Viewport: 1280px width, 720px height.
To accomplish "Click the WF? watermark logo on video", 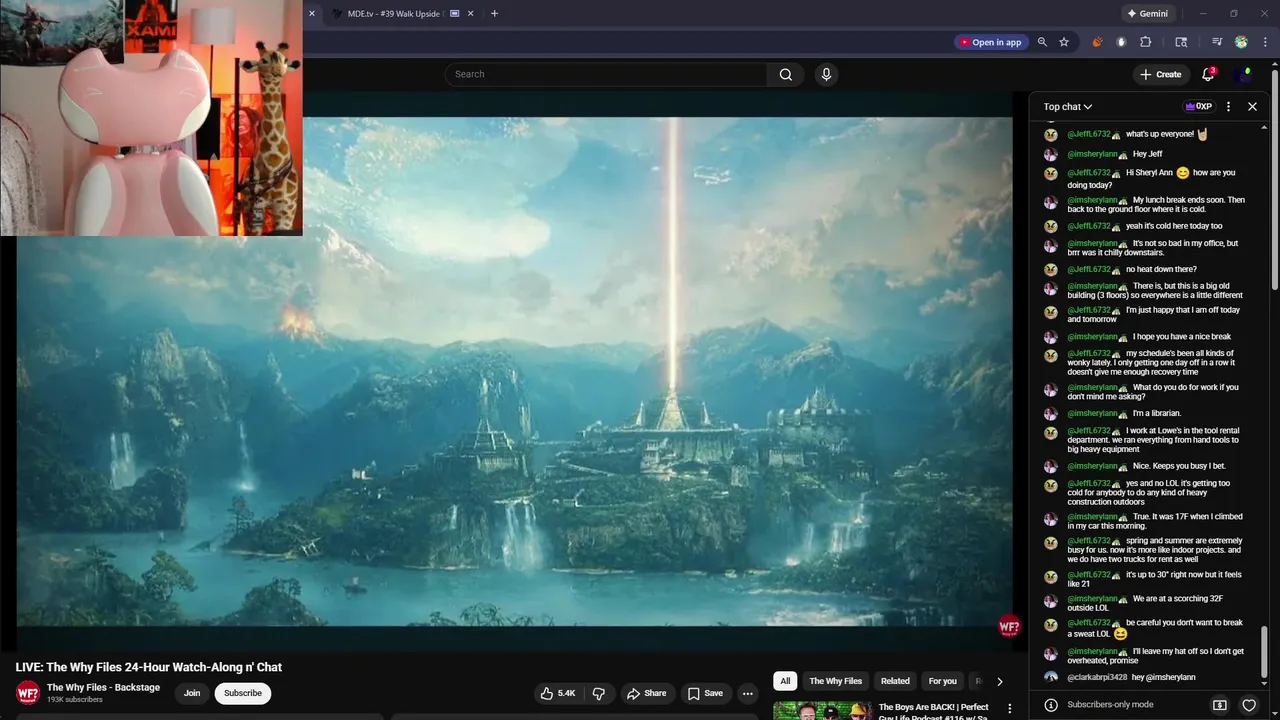I will click(1009, 627).
